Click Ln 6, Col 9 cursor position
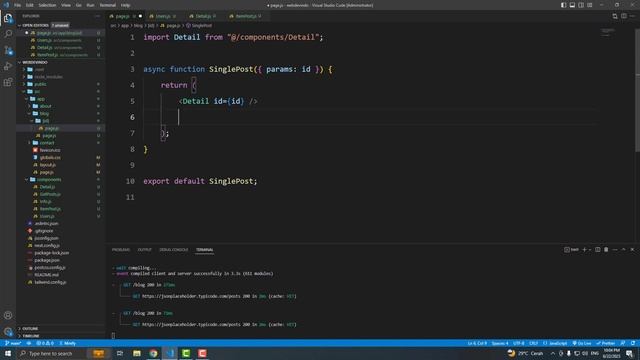This screenshot has height=360, width=640. point(477,343)
